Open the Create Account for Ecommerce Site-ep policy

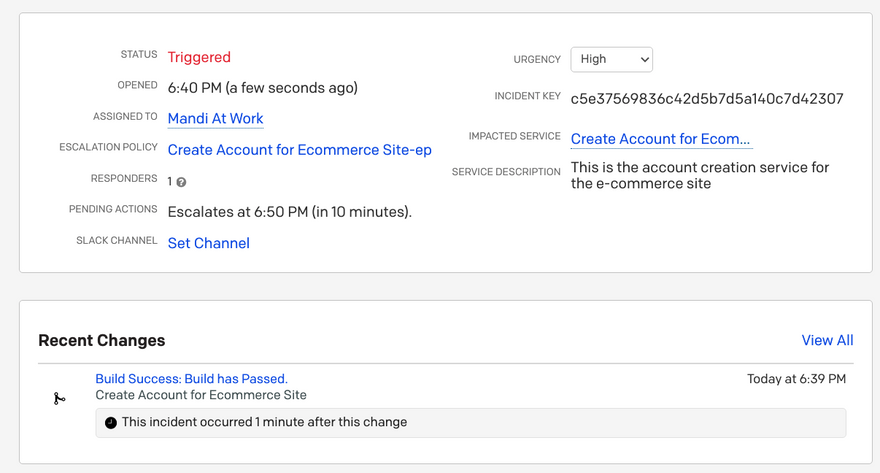coord(299,150)
